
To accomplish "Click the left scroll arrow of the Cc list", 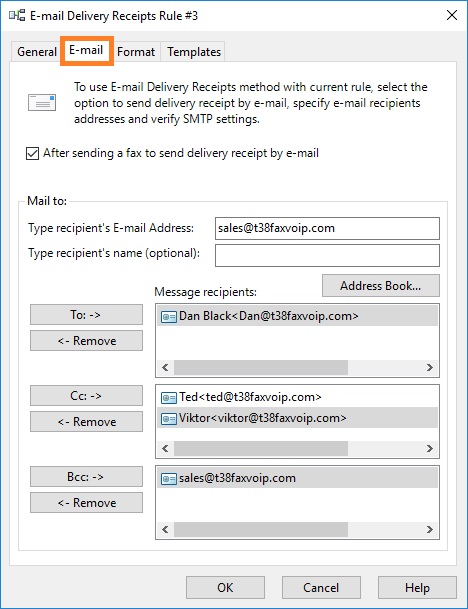I will [165, 449].
